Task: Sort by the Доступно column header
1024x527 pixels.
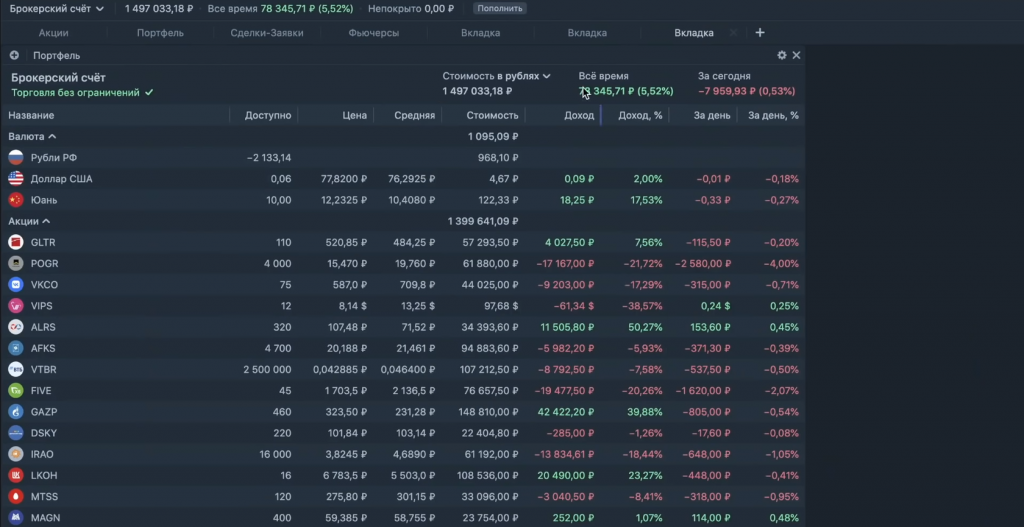Action: (268, 116)
